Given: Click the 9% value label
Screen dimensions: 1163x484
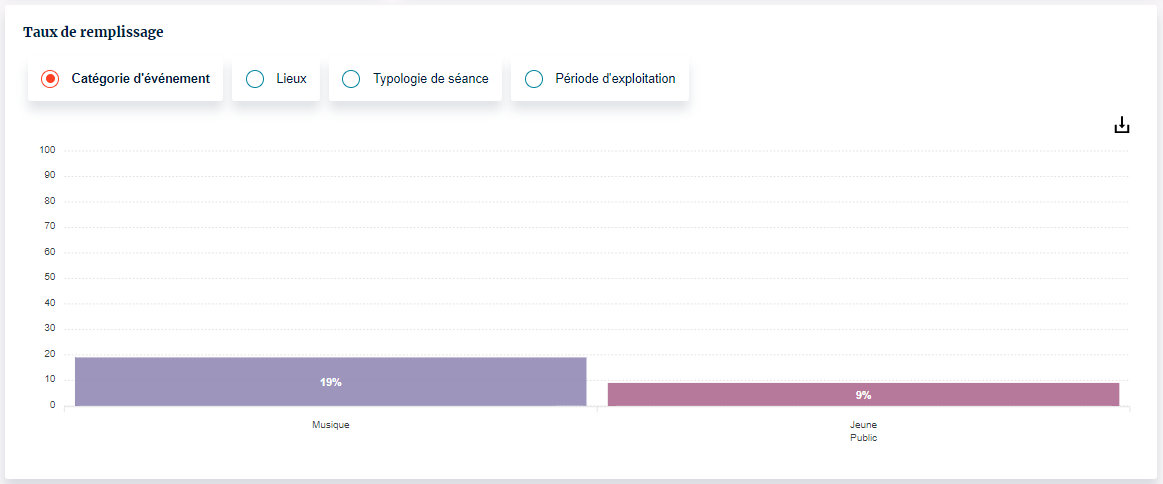Looking at the screenshot, I should click(x=863, y=395).
